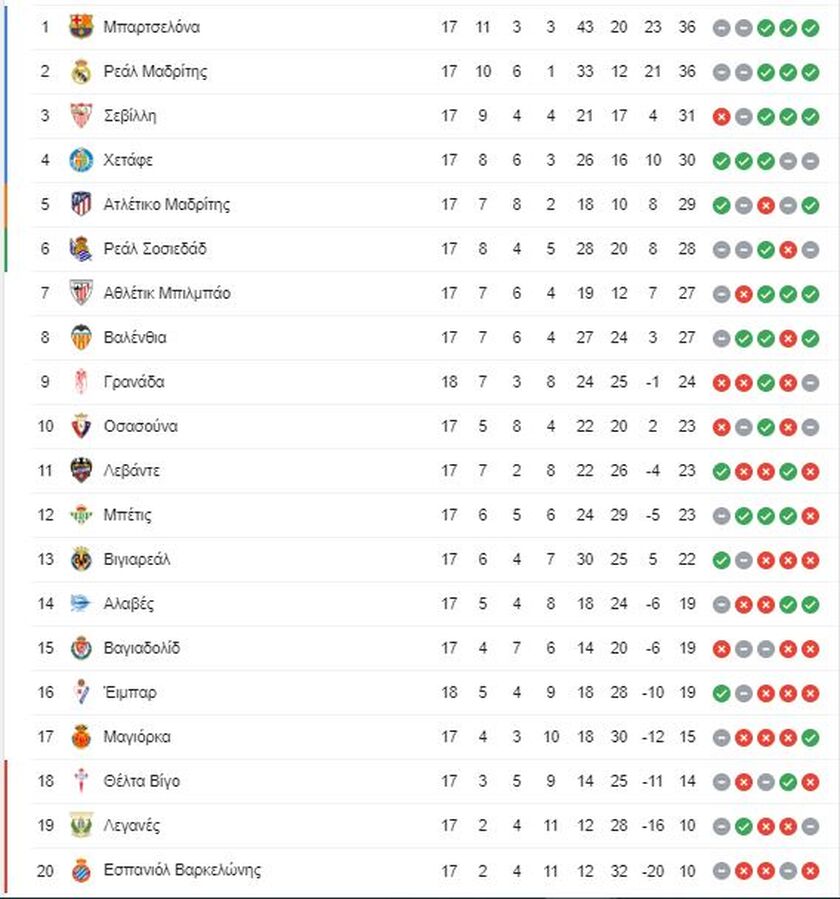Open the Μπαρτσελόνα team link

click(x=151, y=27)
